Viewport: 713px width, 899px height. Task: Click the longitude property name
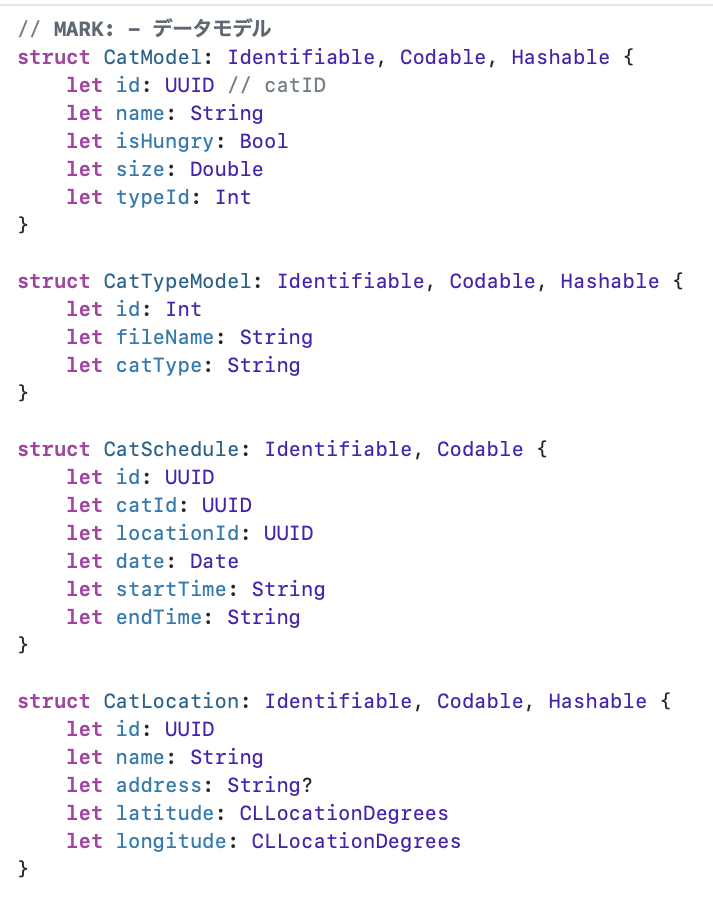point(171,842)
